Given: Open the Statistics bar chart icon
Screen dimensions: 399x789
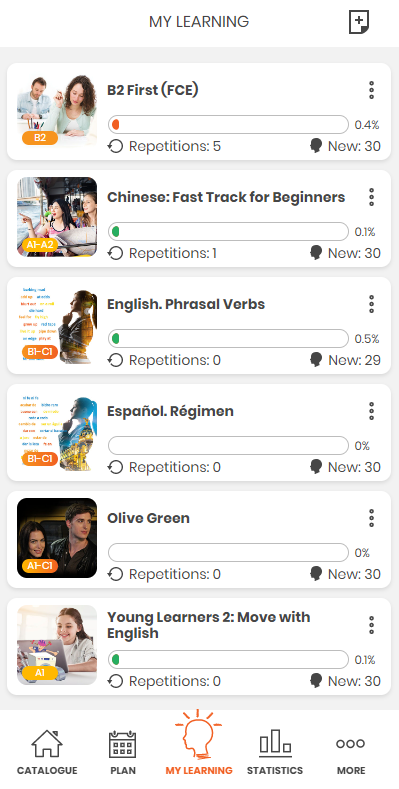Looking at the screenshot, I should 275,744.
